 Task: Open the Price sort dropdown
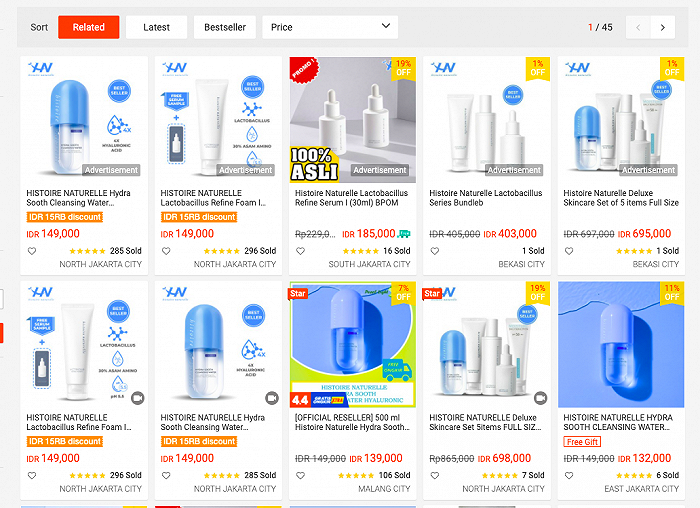(330, 27)
